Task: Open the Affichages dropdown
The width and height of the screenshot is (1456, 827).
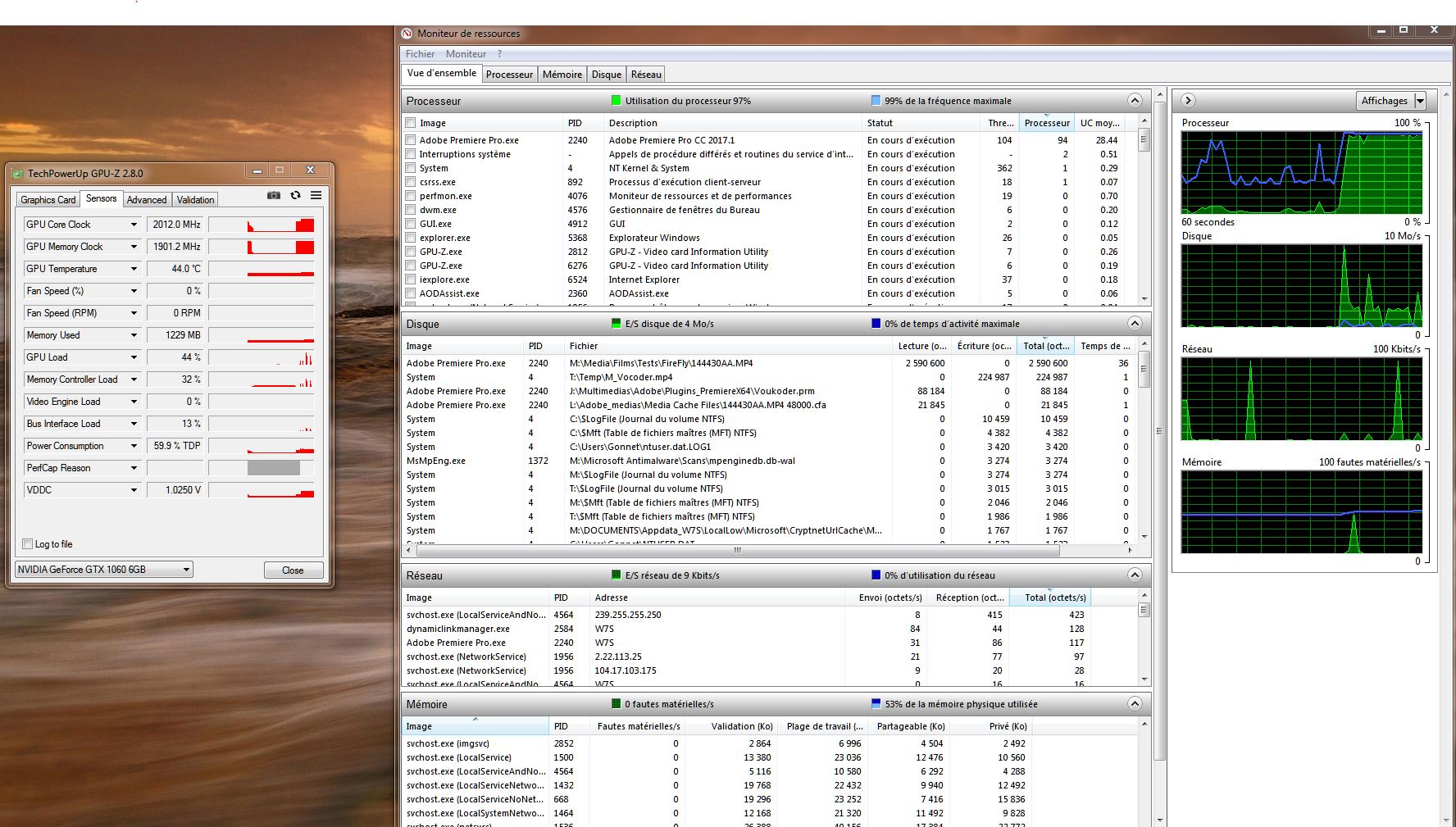Action: (x=1420, y=101)
